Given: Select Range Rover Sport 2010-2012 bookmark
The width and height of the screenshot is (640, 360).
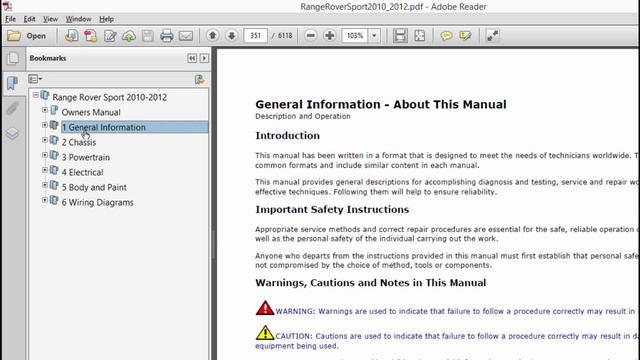Looking at the screenshot, I should [x=109, y=97].
